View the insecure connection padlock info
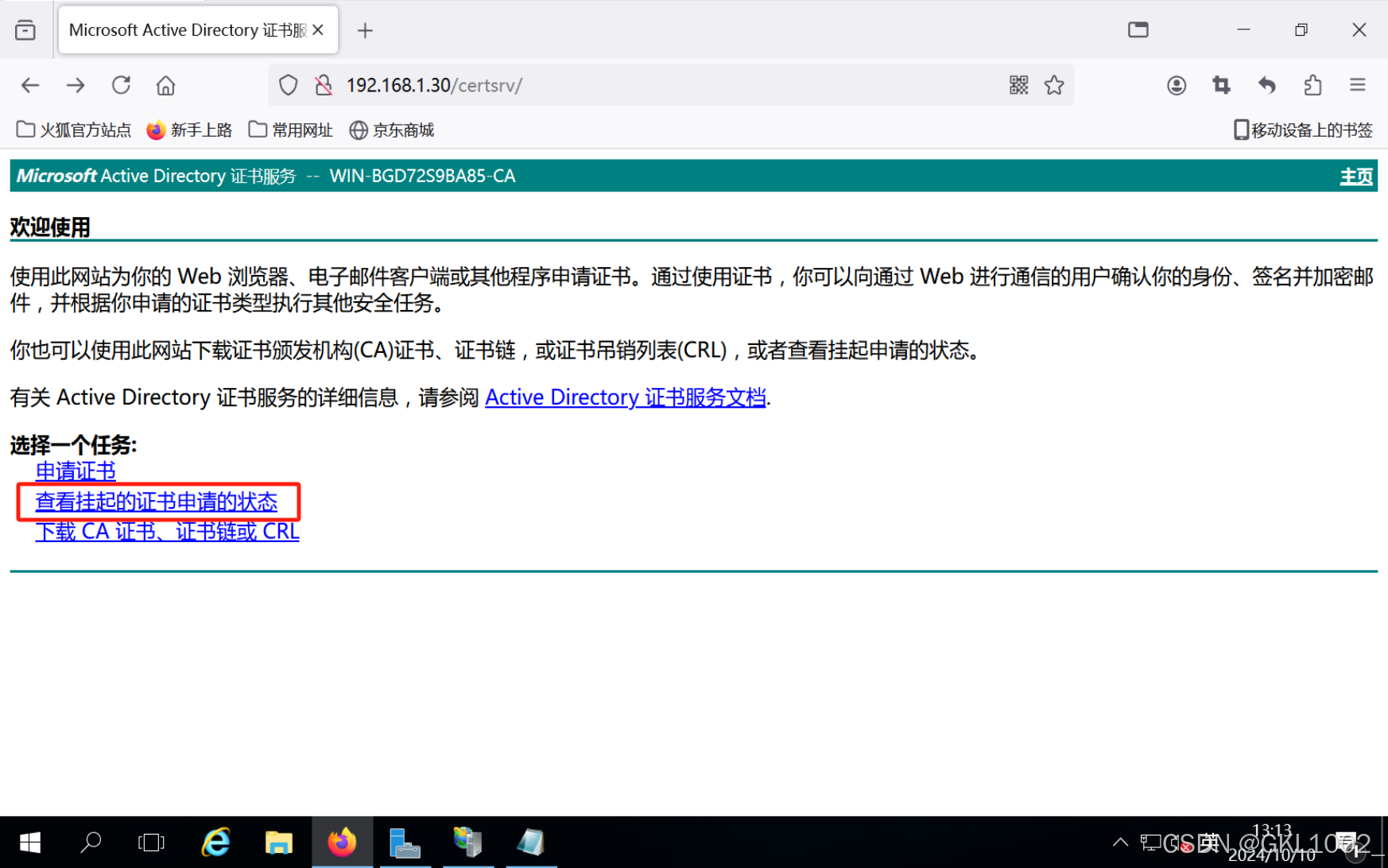Screen dimensions: 1388x868 click(x=324, y=85)
